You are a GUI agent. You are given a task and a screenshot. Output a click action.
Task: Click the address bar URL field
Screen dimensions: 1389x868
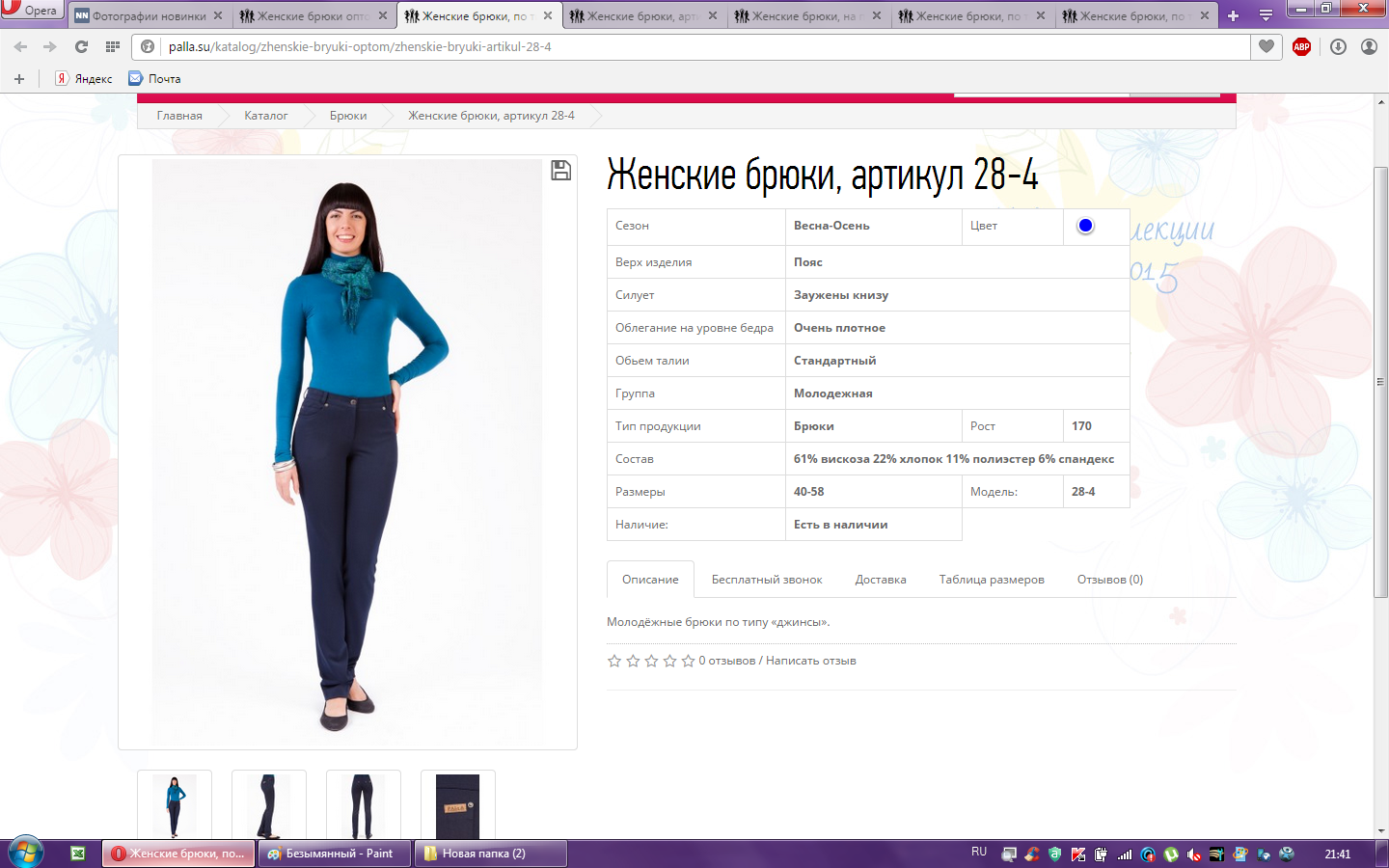pyautogui.click(x=704, y=46)
